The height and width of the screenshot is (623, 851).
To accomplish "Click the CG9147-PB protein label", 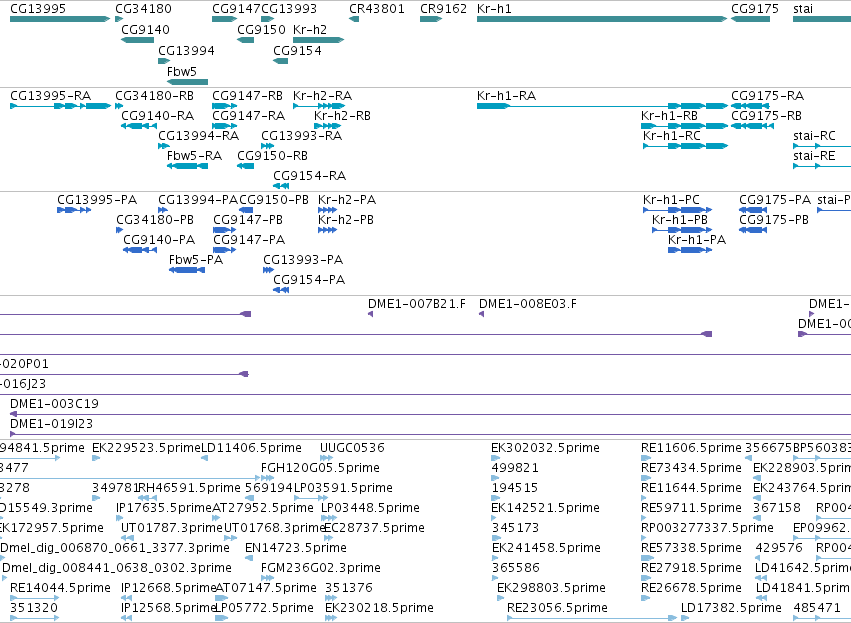I will coord(248,220).
